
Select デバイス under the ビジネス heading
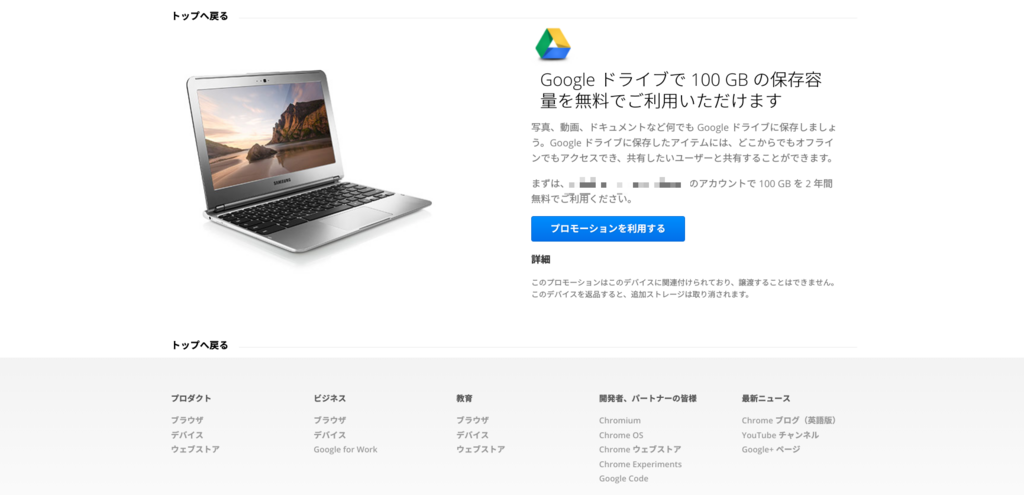click(x=330, y=435)
